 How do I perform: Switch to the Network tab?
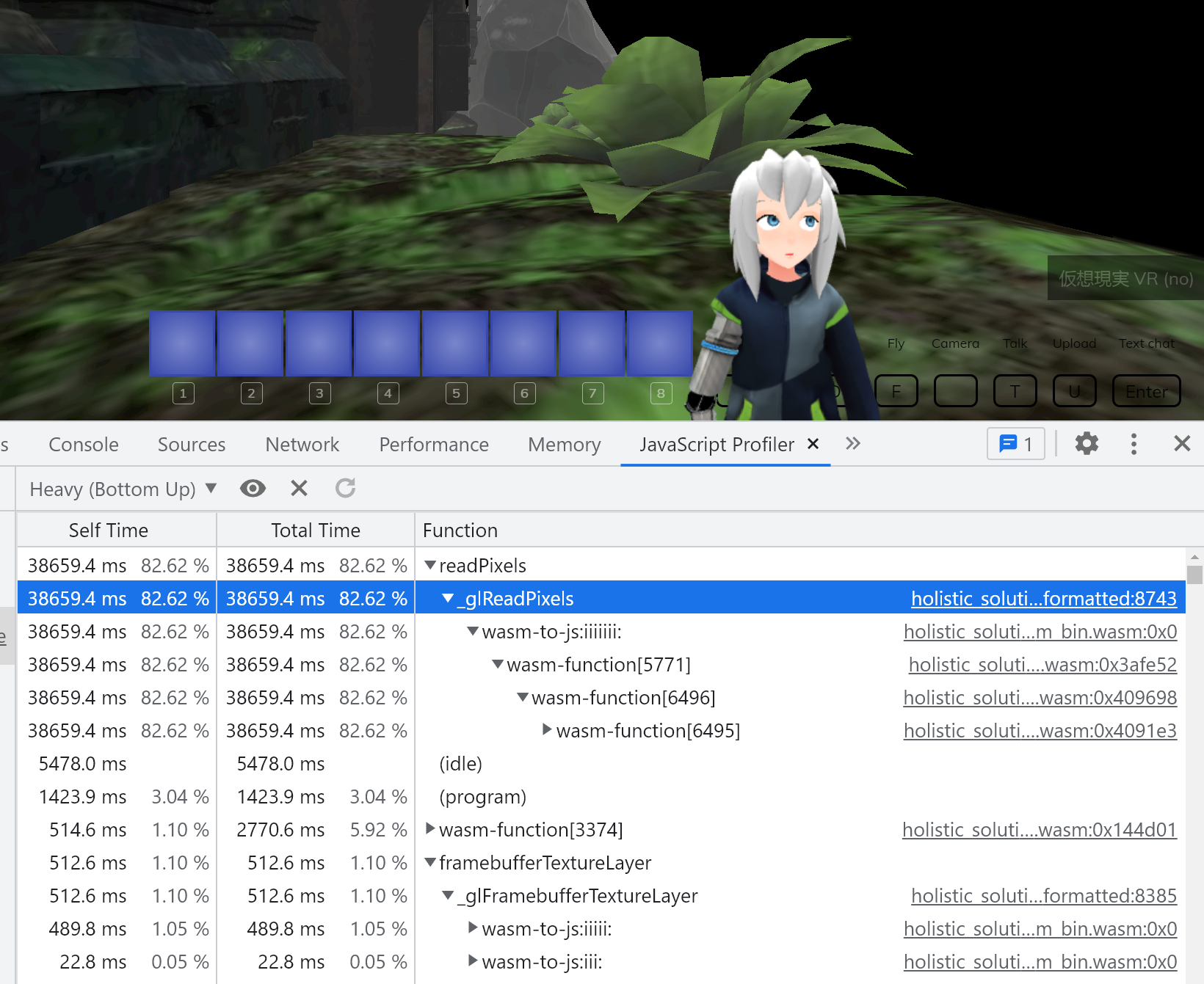click(302, 445)
